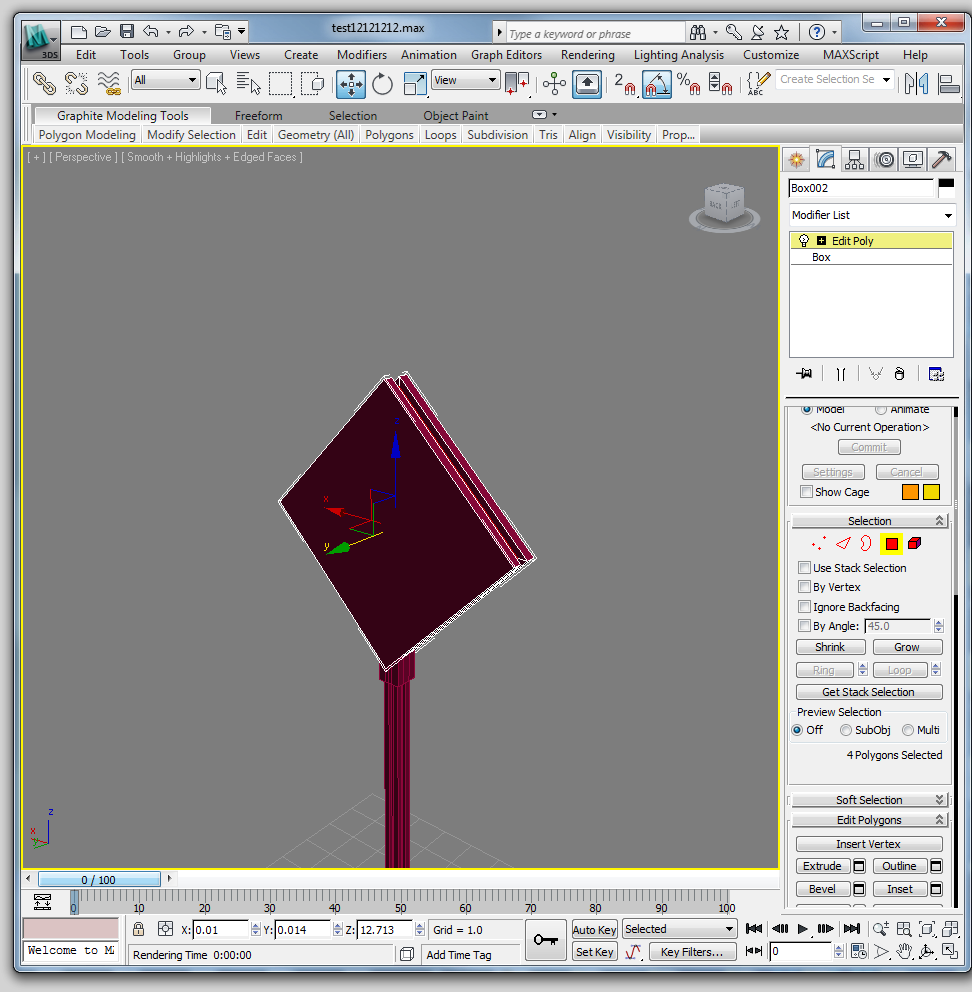972x992 pixels.
Task: Click the Extrude button
Action: click(822, 866)
